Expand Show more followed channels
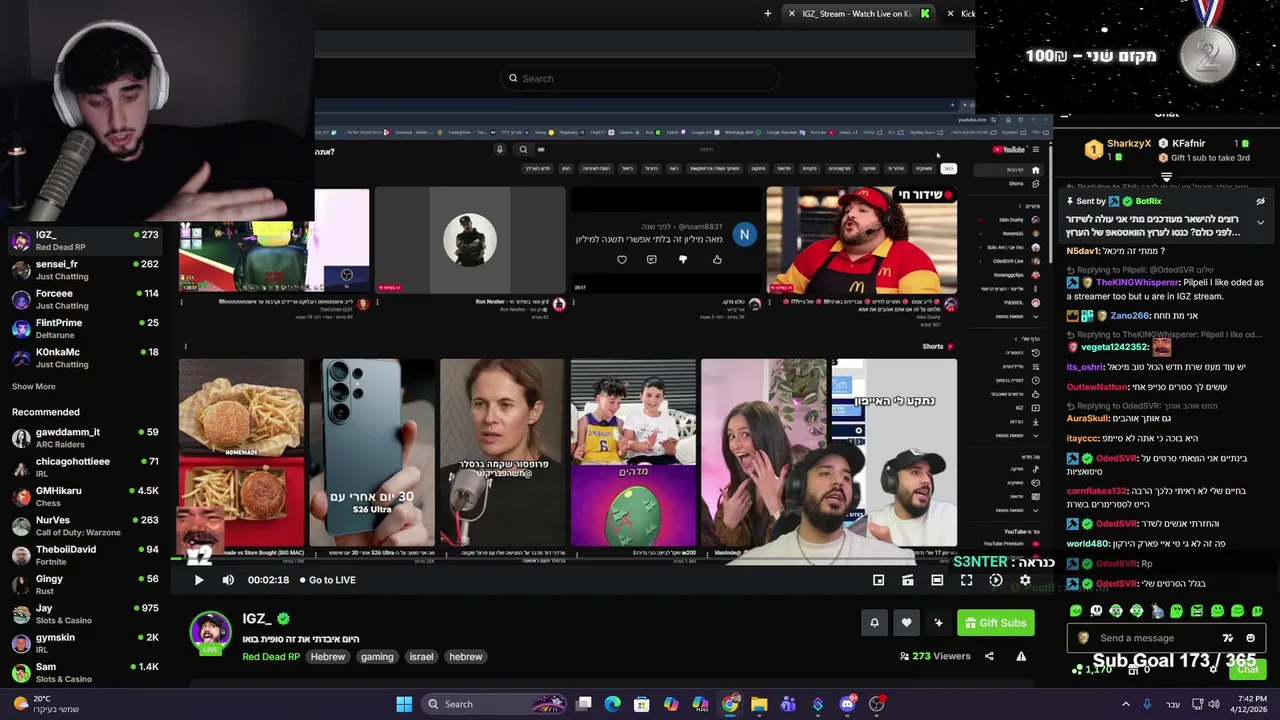The height and width of the screenshot is (720, 1280). click(33, 386)
